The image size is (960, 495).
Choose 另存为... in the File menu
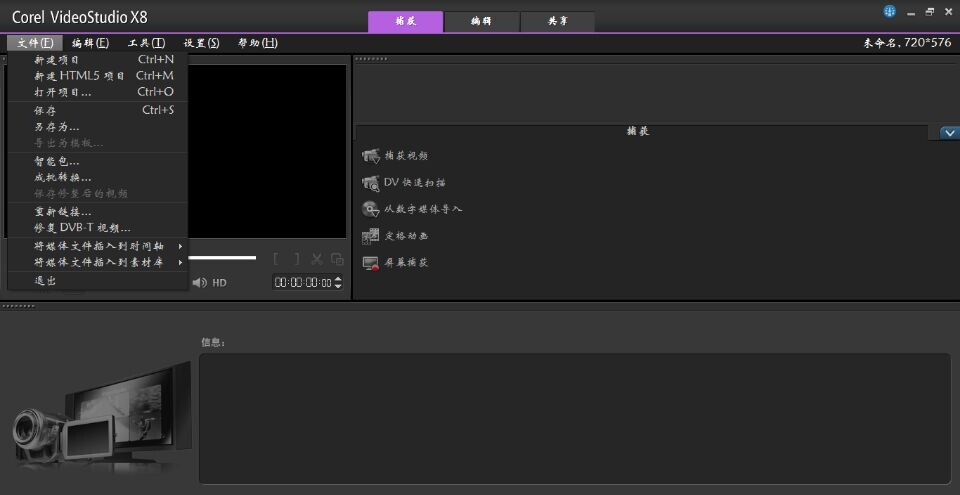point(57,127)
